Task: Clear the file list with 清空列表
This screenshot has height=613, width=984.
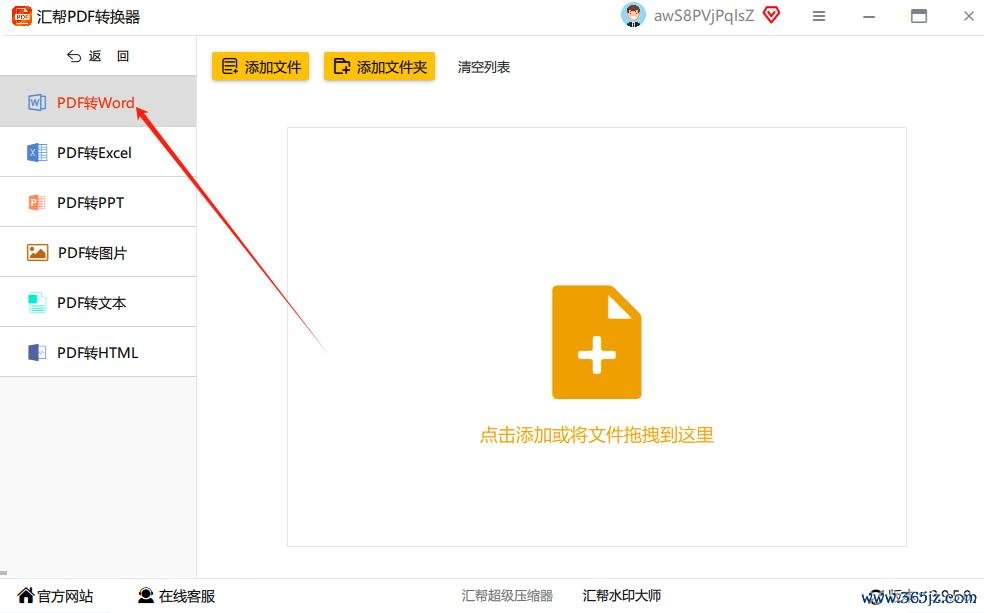Action: point(484,67)
